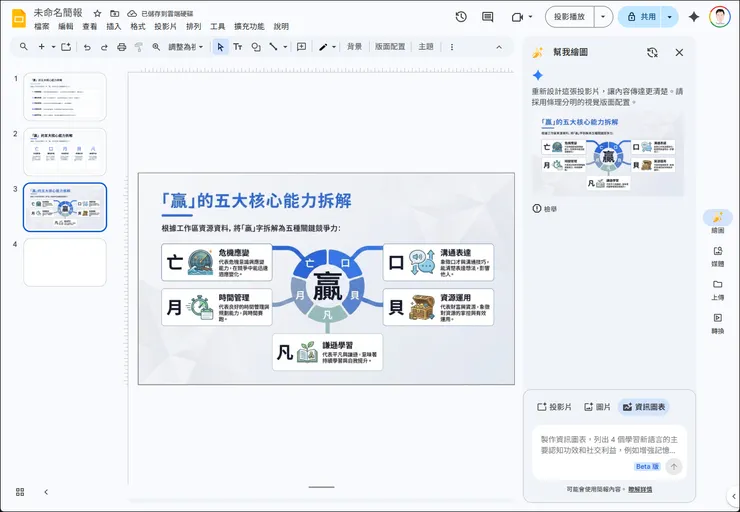Open the 排列 menu
The height and width of the screenshot is (512, 740).
(x=193, y=26)
